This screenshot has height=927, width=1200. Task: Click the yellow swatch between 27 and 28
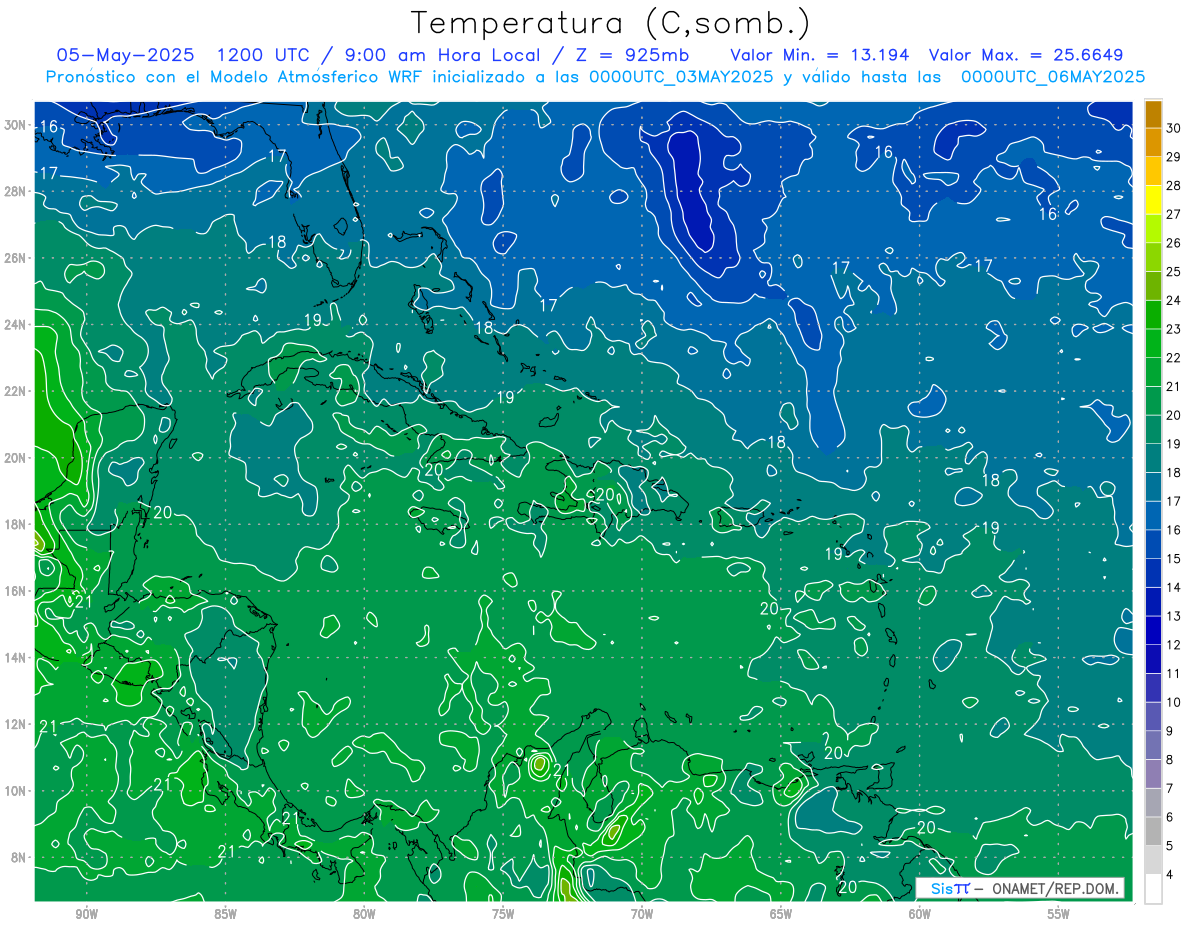pyautogui.click(x=1153, y=201)
